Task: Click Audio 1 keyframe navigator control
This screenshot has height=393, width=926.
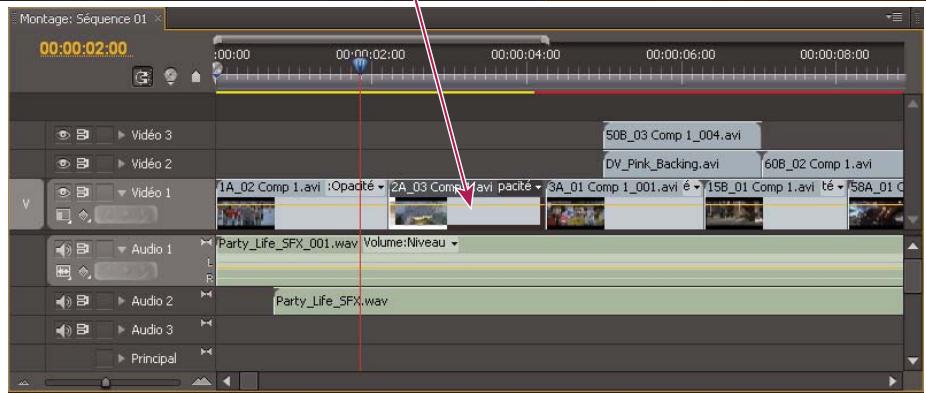Action: 125,271
